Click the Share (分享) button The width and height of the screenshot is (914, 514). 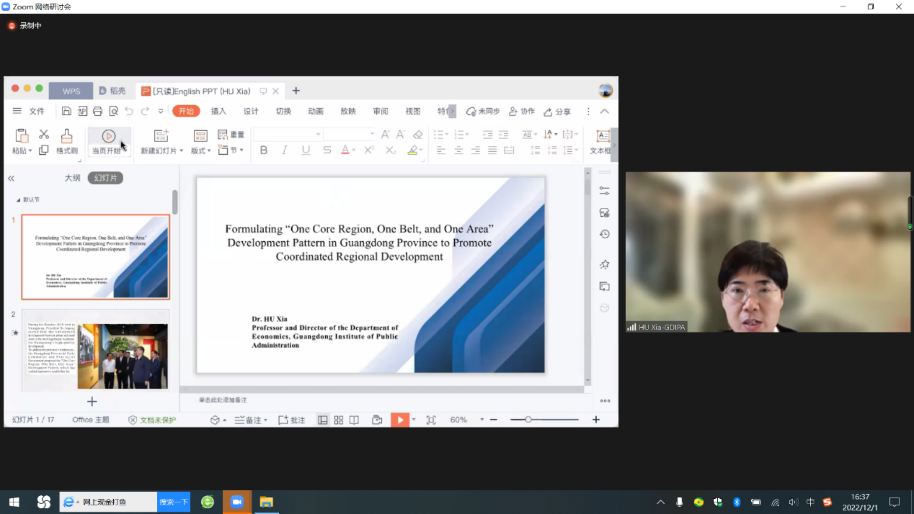557,111
